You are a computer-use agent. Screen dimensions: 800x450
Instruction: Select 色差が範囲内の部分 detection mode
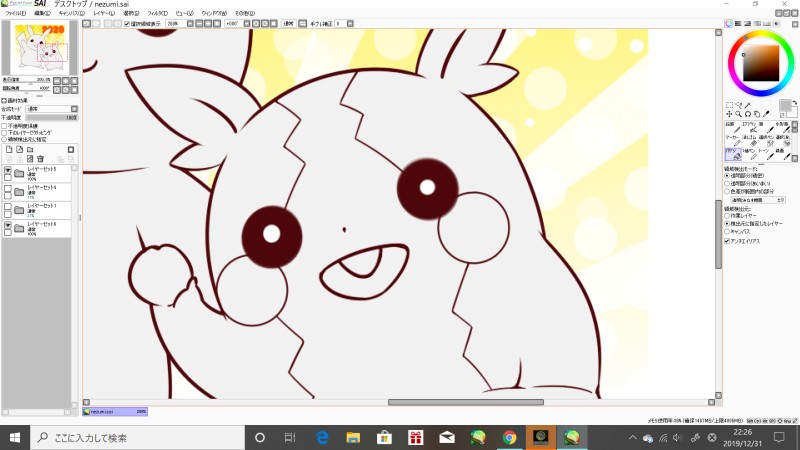pos(727,191)
